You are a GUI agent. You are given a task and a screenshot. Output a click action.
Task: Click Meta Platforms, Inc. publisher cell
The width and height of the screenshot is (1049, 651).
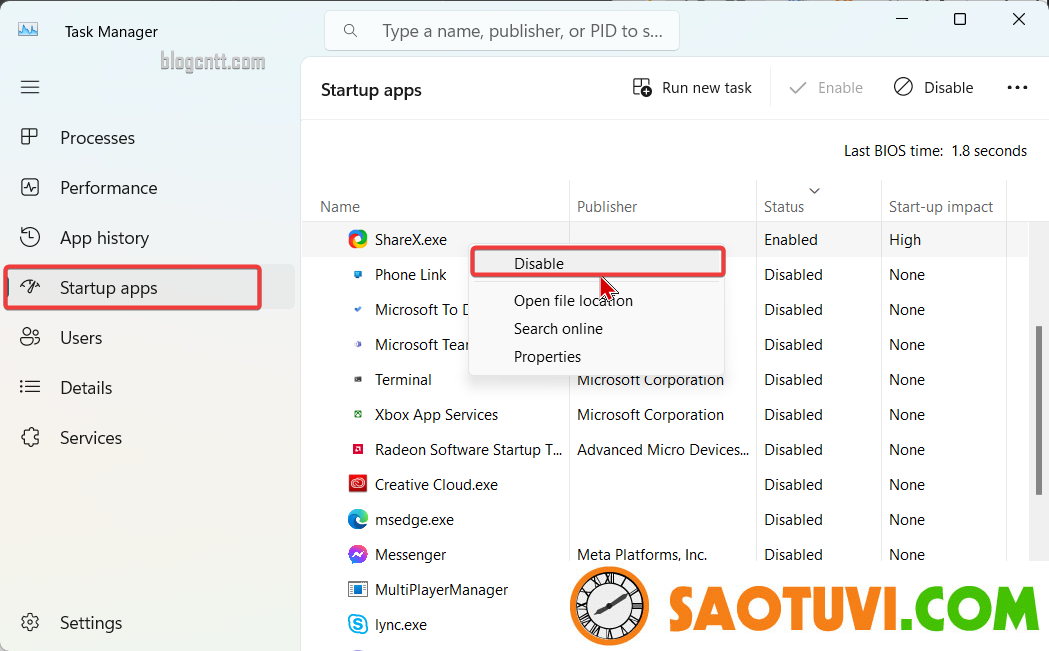pos(642,555)
